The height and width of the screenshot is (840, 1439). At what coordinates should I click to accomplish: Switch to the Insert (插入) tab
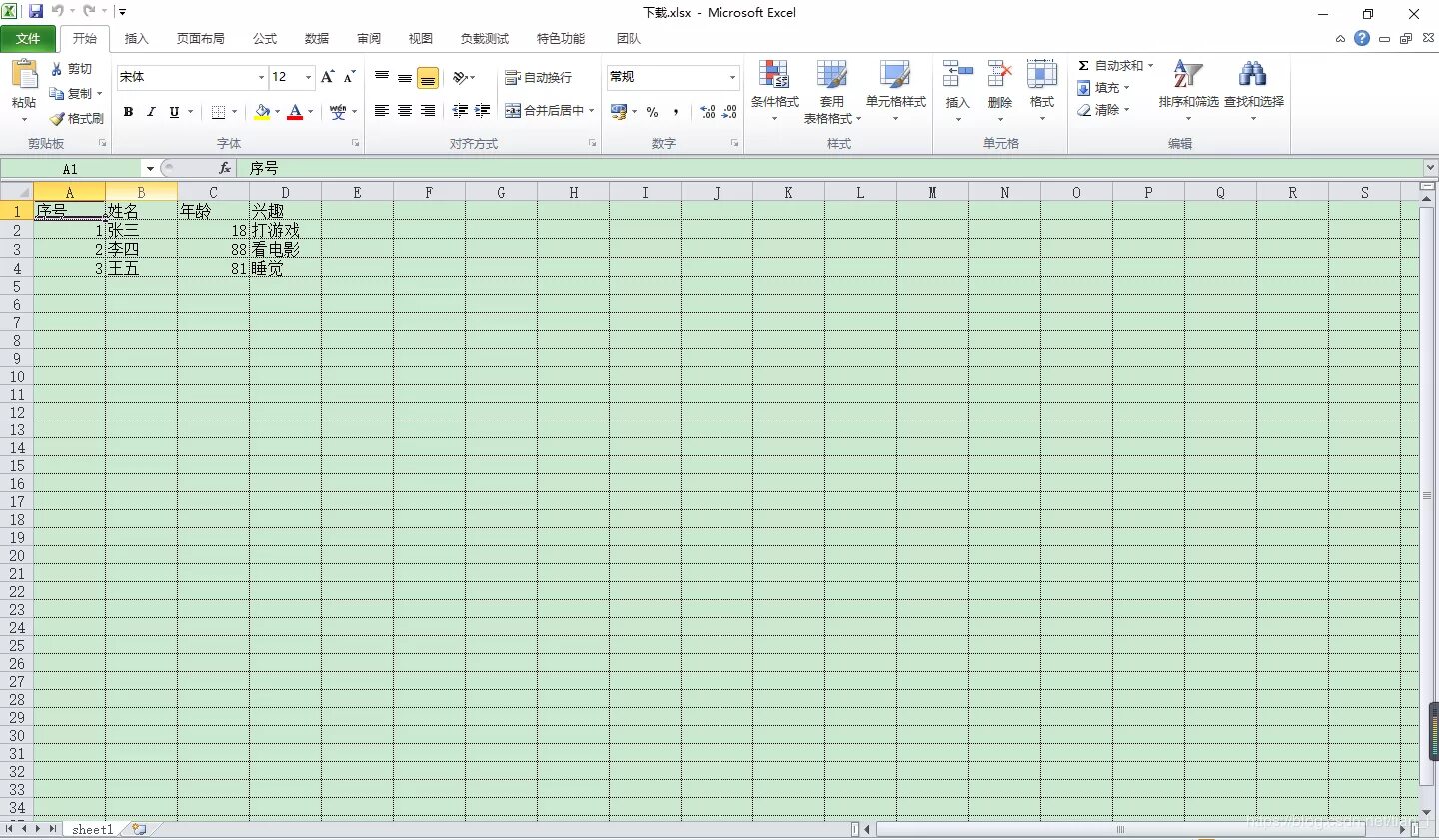pos(136,39)
